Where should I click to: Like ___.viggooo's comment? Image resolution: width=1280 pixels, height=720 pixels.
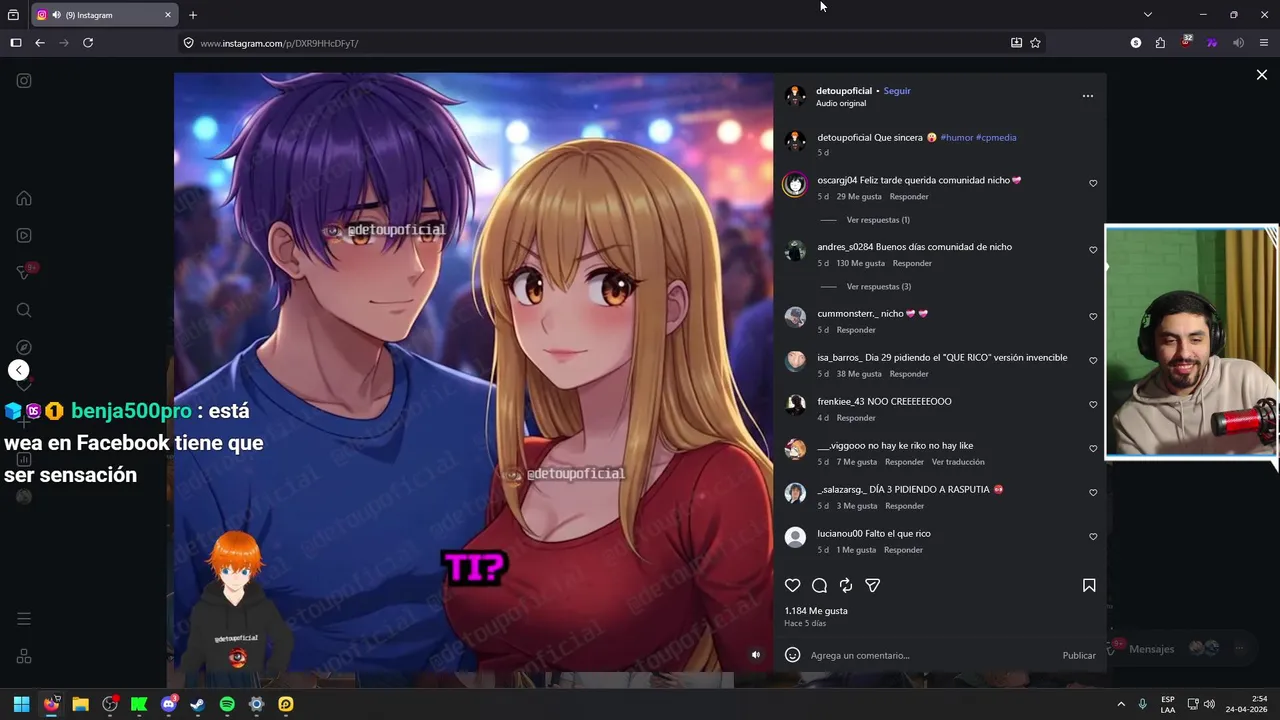(1093, 449)
